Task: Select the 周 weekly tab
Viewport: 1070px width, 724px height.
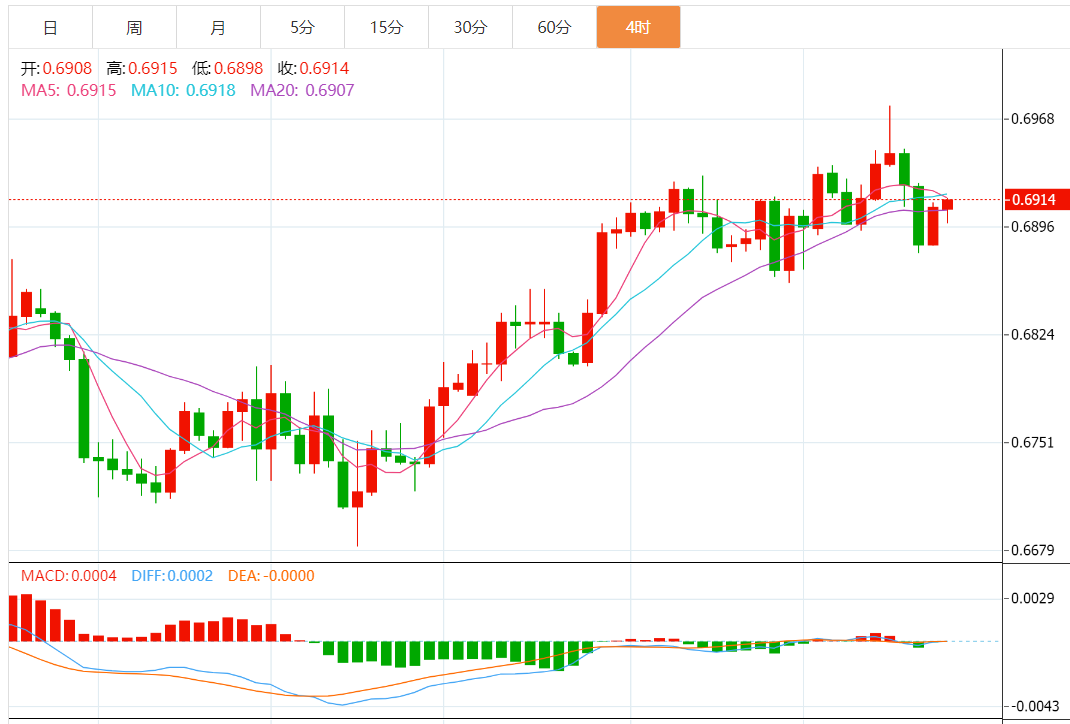Action: click(x=134, y=27)
